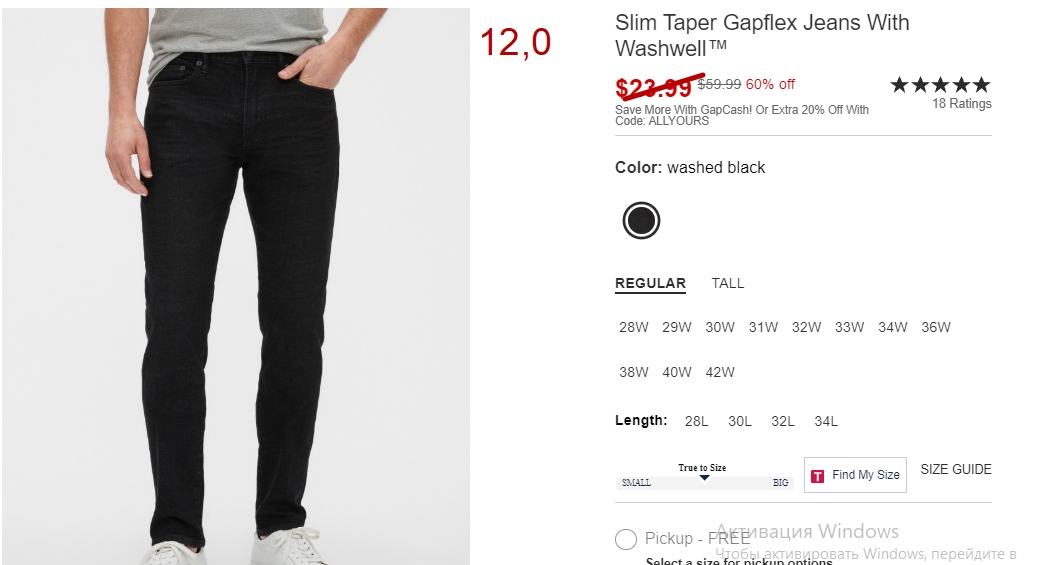Choose waist size 30W
Viewport: 1042px width, 565px height.
pyautogui.click(x=720, y=327)
